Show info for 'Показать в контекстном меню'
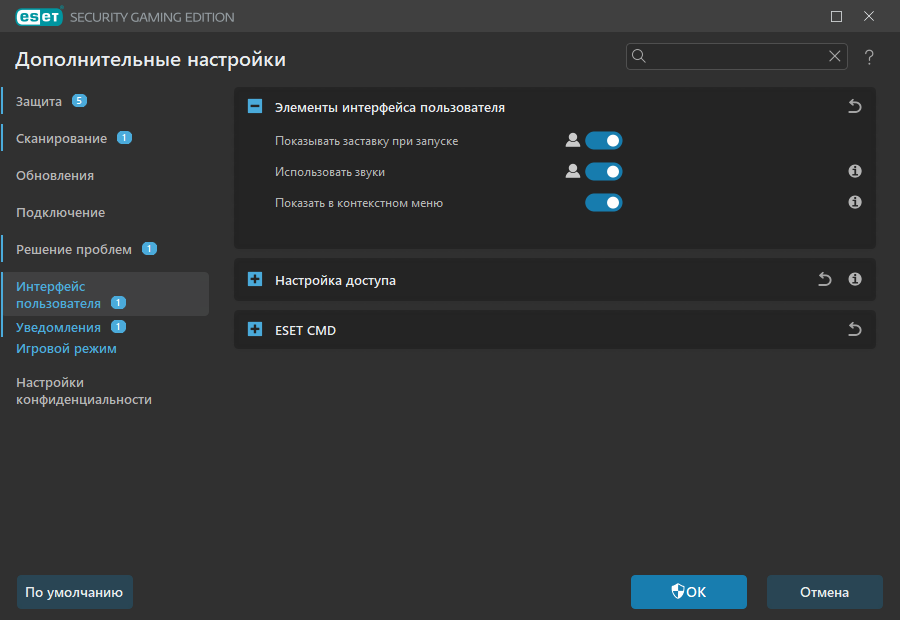 pyautogui.click(x=855, y=202)
